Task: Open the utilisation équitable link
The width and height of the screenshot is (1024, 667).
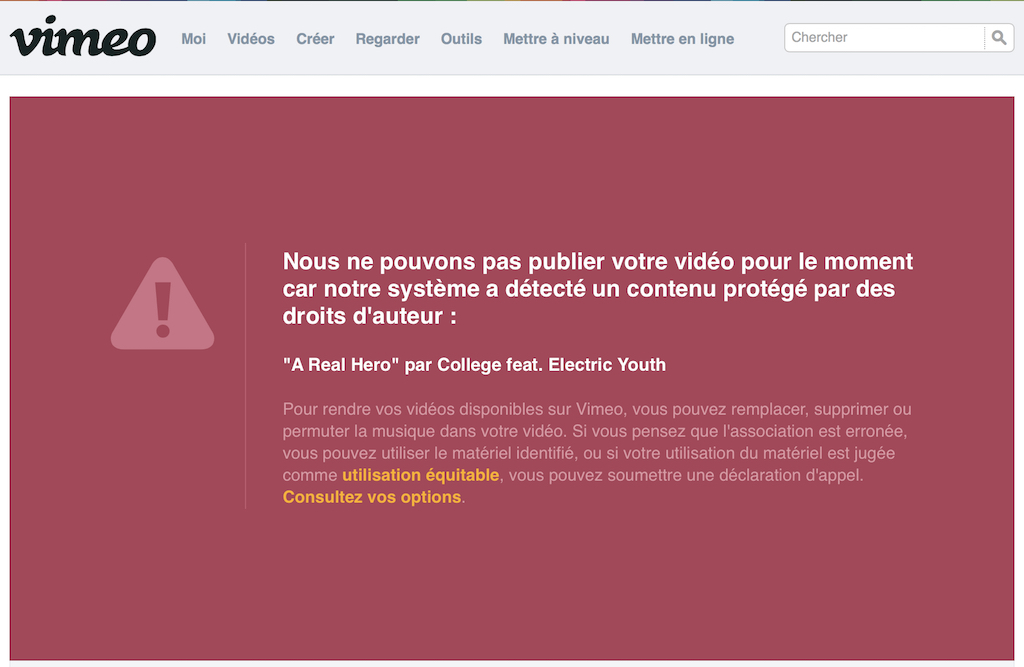Action: coord(420,475)
